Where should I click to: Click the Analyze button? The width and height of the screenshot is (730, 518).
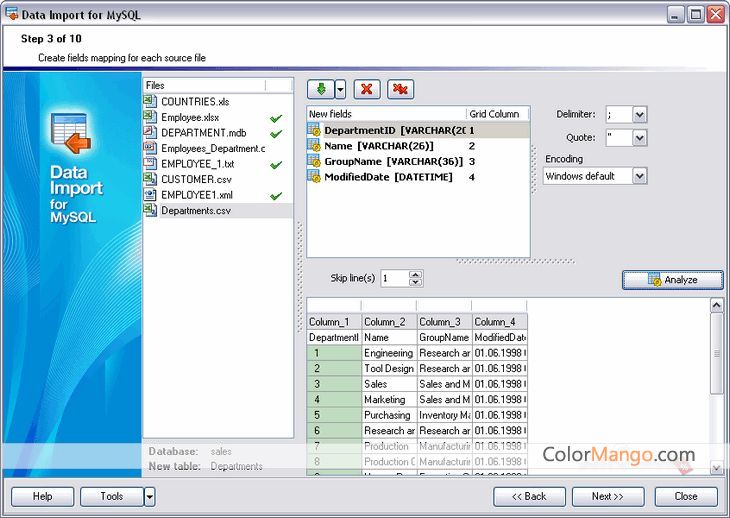[673, 280]
